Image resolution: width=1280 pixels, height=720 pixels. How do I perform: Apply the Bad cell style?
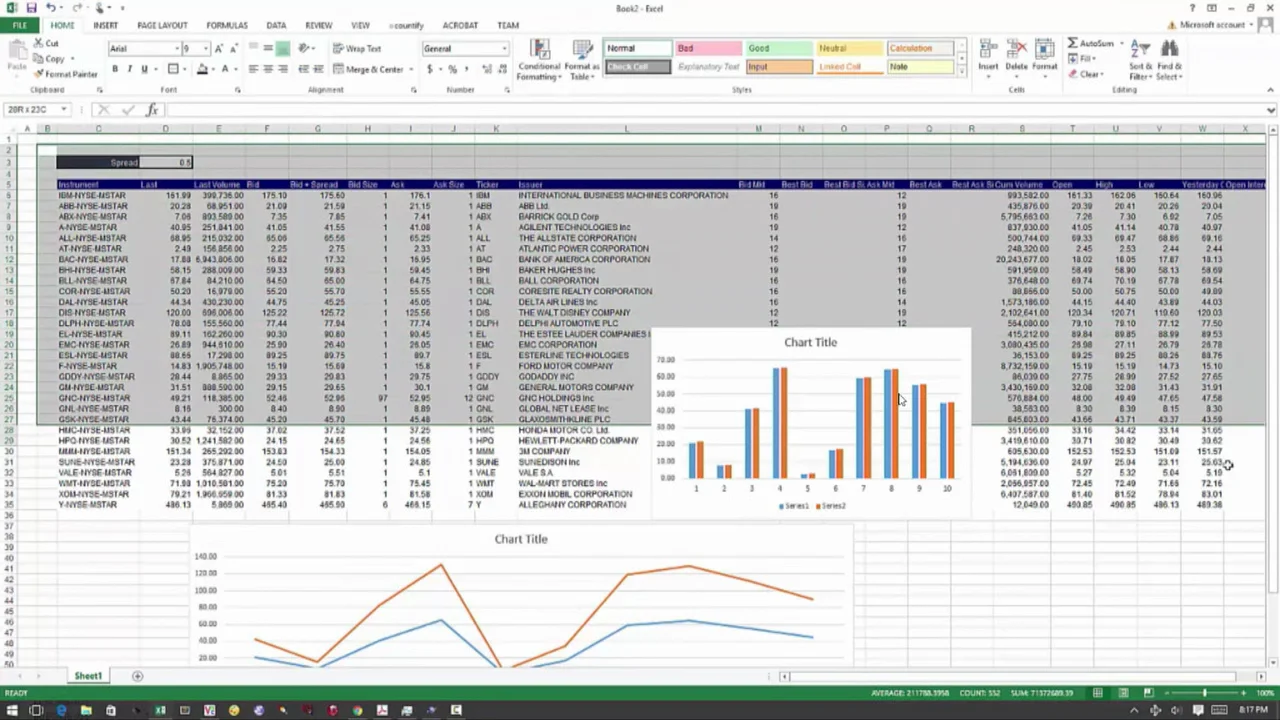click(x=708, y=48)
